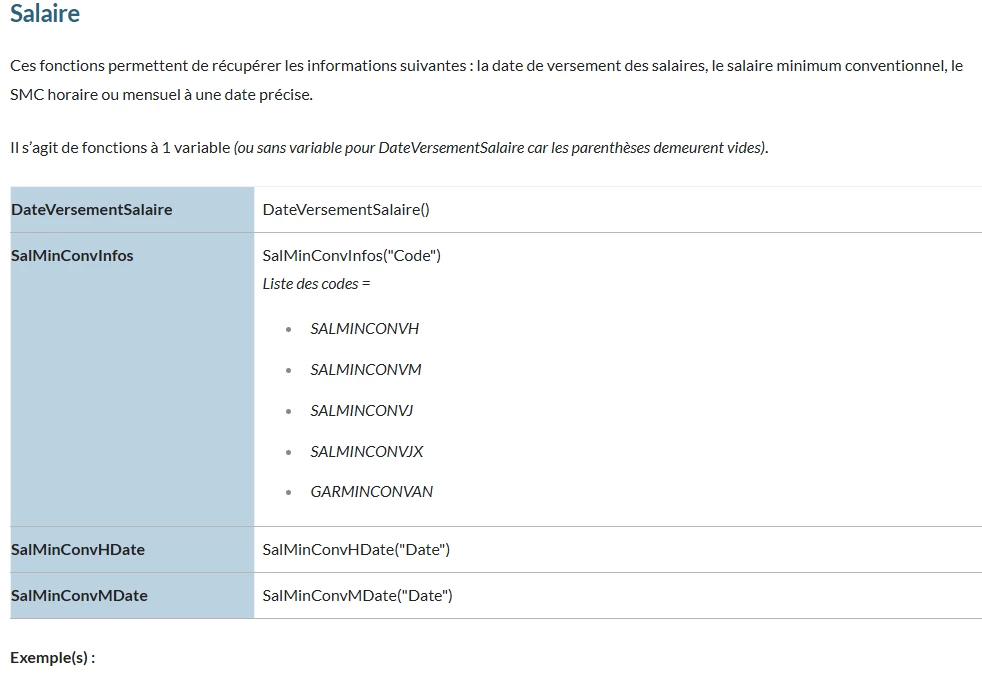Click the SalMinConvMDate("Date") syntax text
Viewport: 982px width, 694px height.
click(x=357, y=596)
